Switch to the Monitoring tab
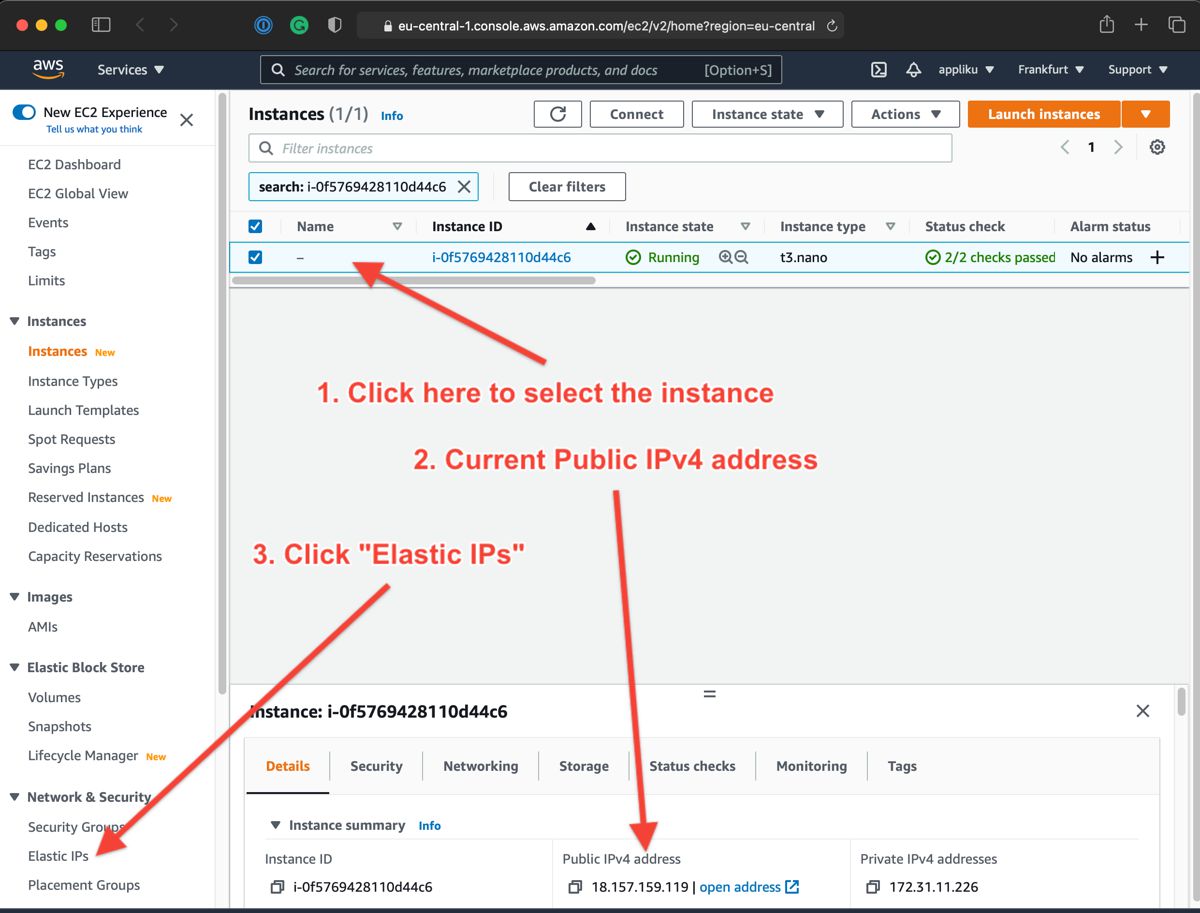Viewport: 1200px width, 913px height. click(x=812, y=766)
